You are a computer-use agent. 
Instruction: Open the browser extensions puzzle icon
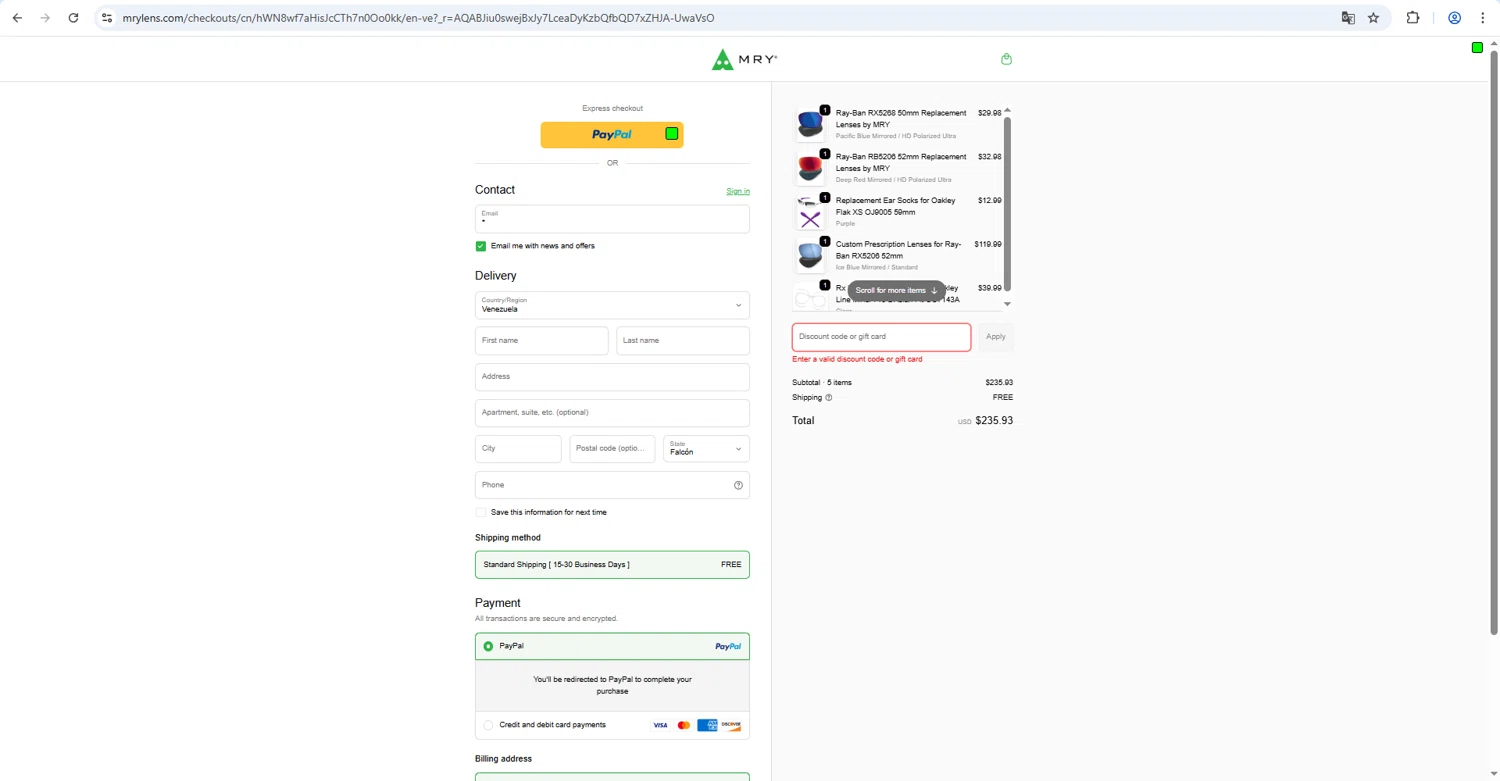pos(1413,18)
